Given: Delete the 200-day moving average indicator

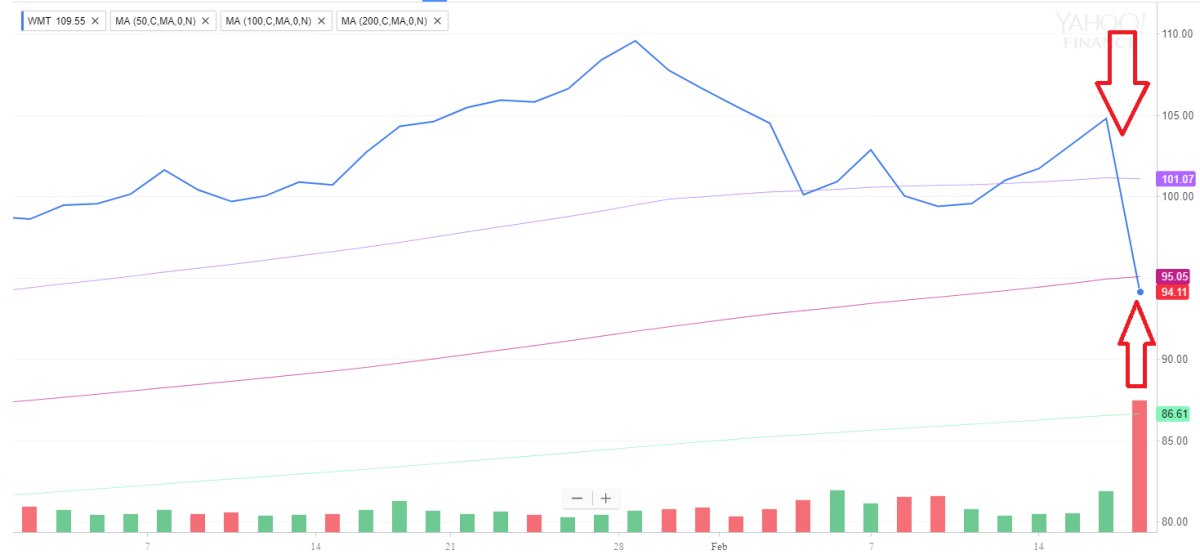Looking at the screenshot, I should (x=438, y=20).
